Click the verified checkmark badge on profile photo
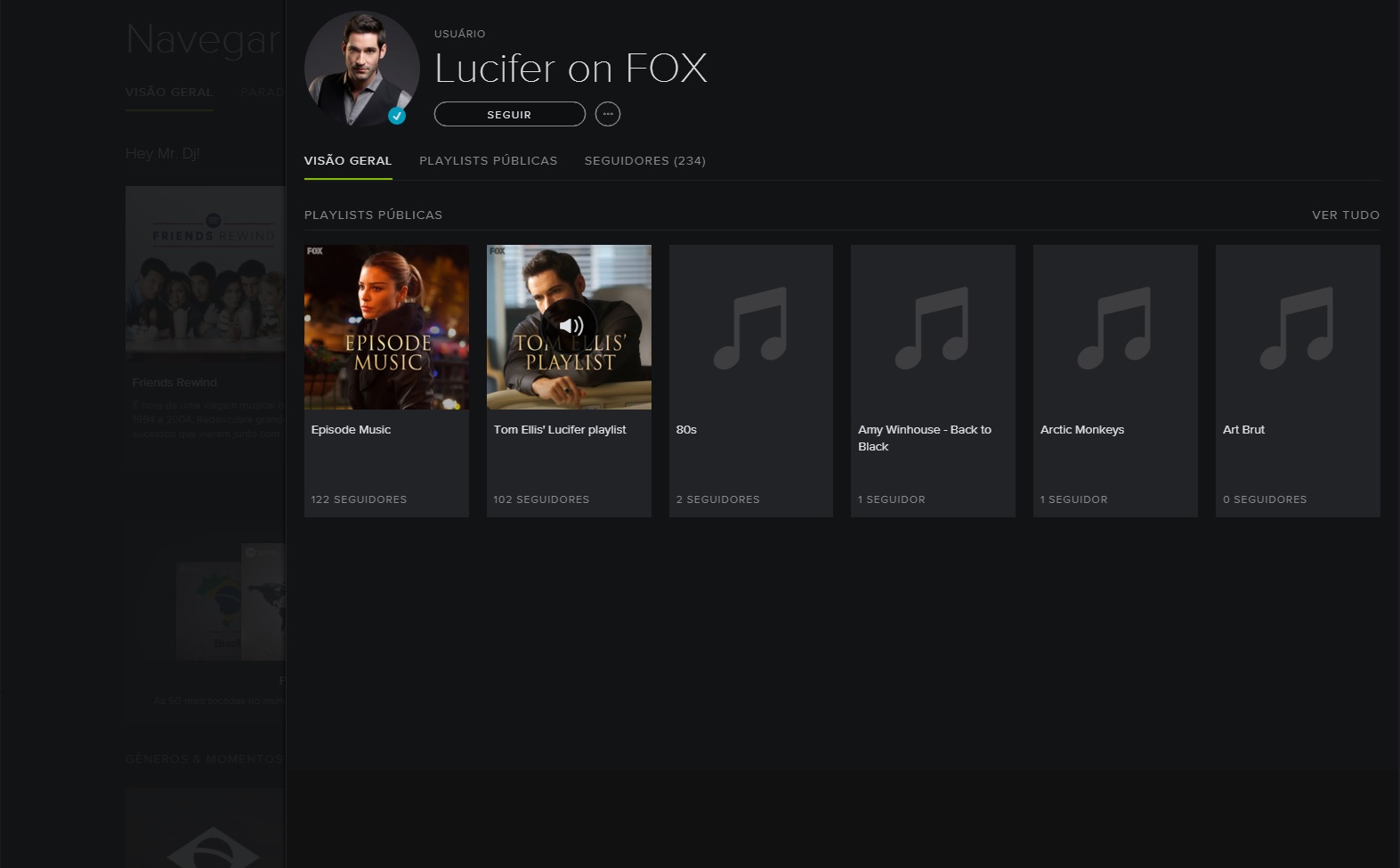 [397, 116]
